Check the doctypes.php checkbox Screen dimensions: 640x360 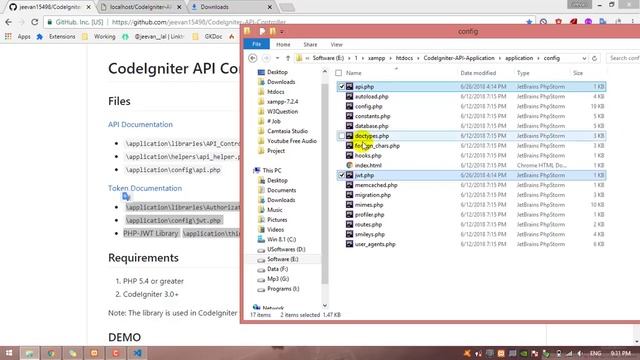click(342, 136)
